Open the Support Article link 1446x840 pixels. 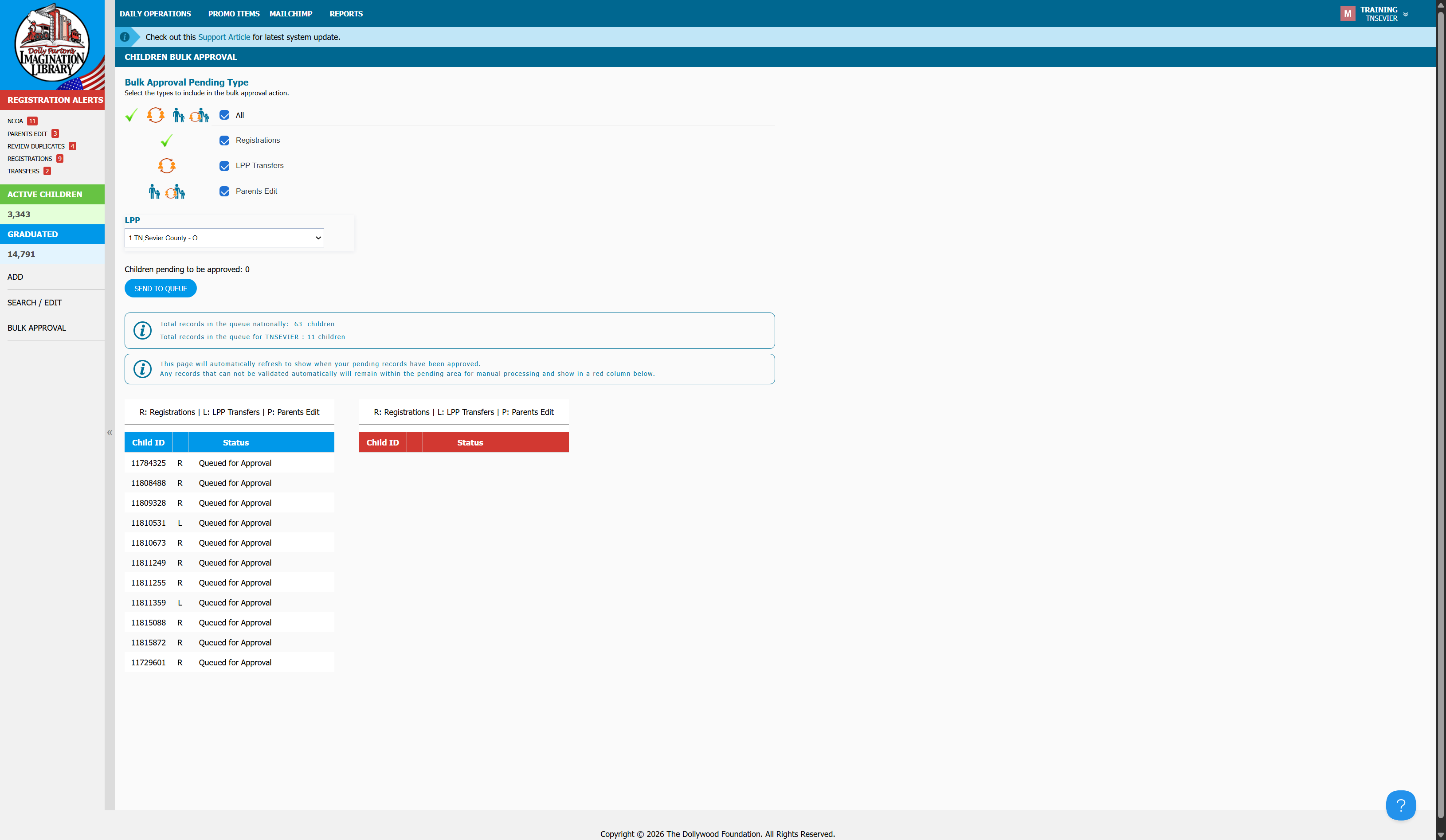pyautogui.click(x=224, y=37)
